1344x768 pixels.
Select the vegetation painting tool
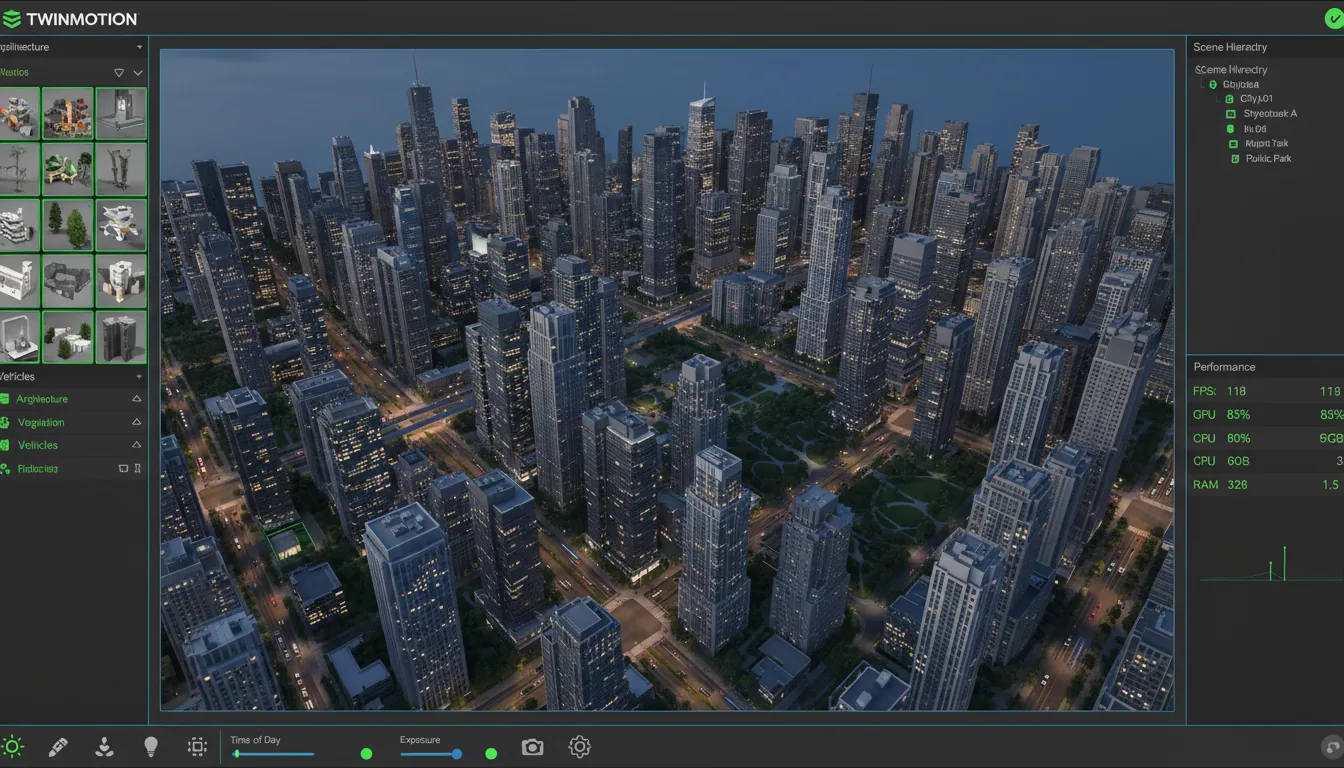(x=104, y=746)
